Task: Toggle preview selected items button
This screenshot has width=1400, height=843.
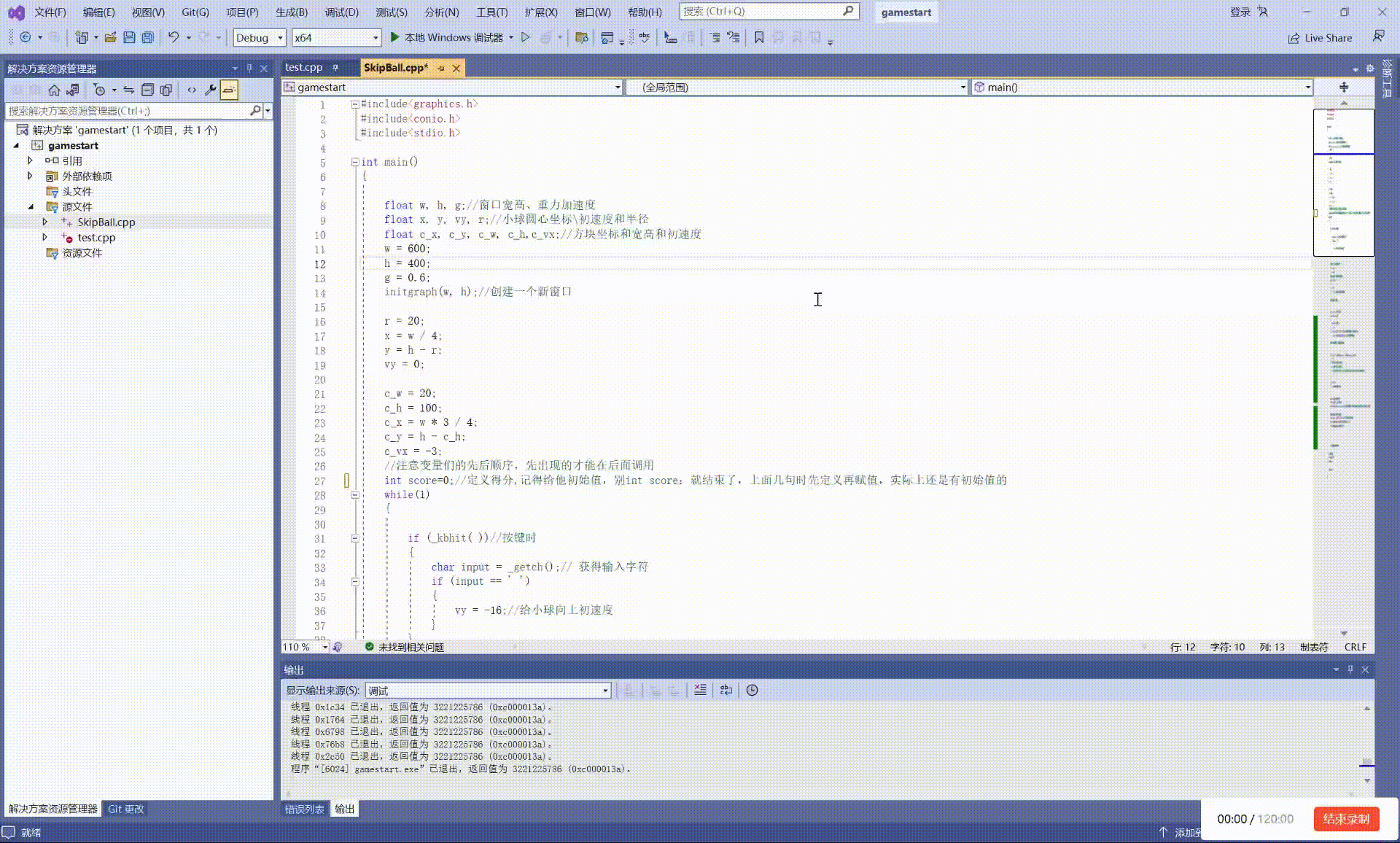Action: click(229, 90)
